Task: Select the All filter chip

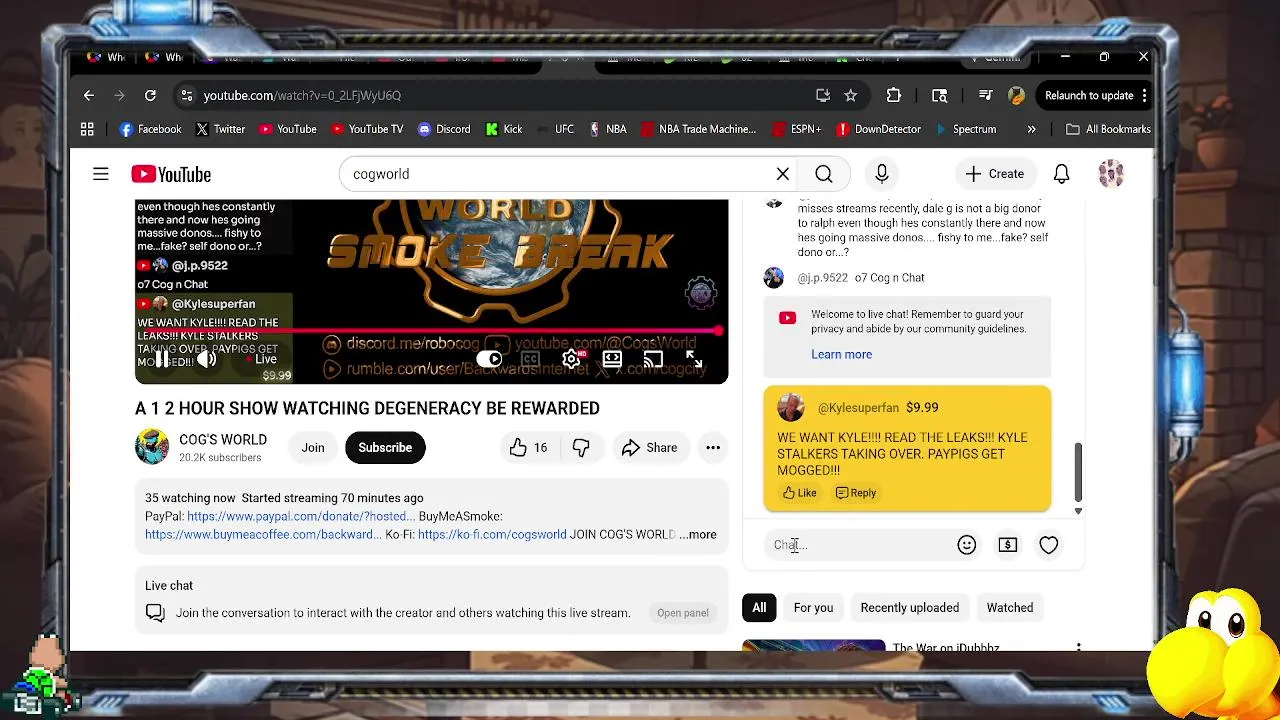Action: coord(759,608)
